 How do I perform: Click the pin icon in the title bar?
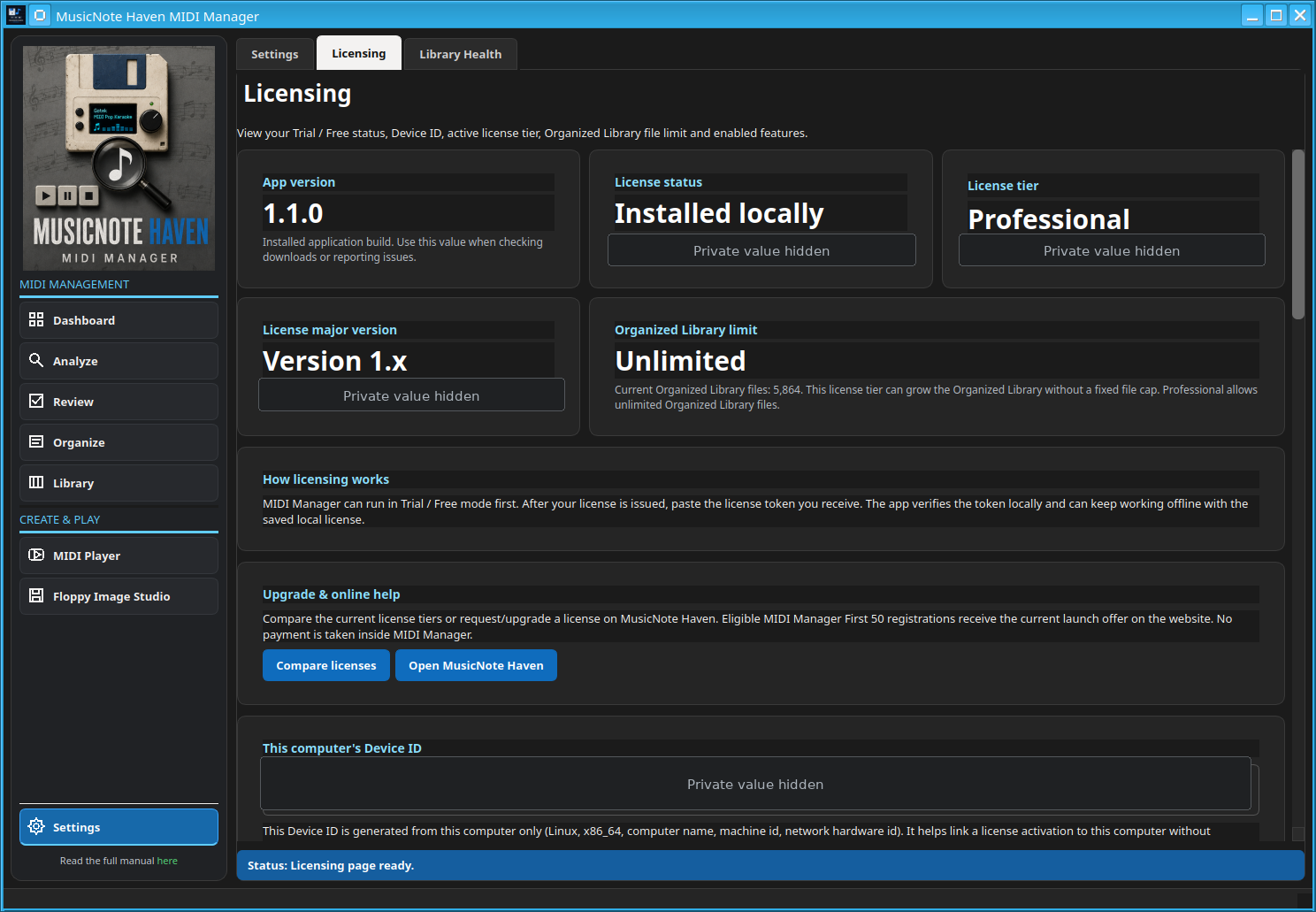click(x=40, y=15)
